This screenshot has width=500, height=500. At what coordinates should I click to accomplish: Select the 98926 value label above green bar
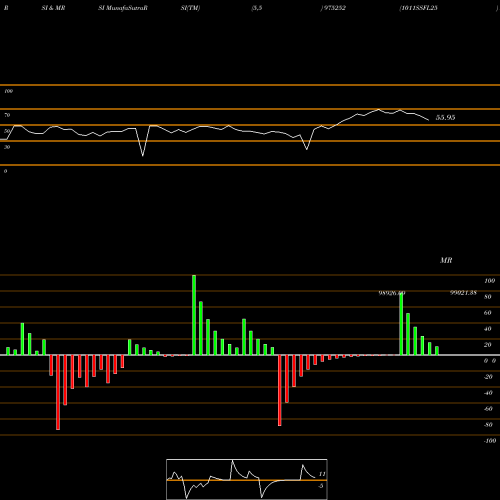tap(392, 293)
